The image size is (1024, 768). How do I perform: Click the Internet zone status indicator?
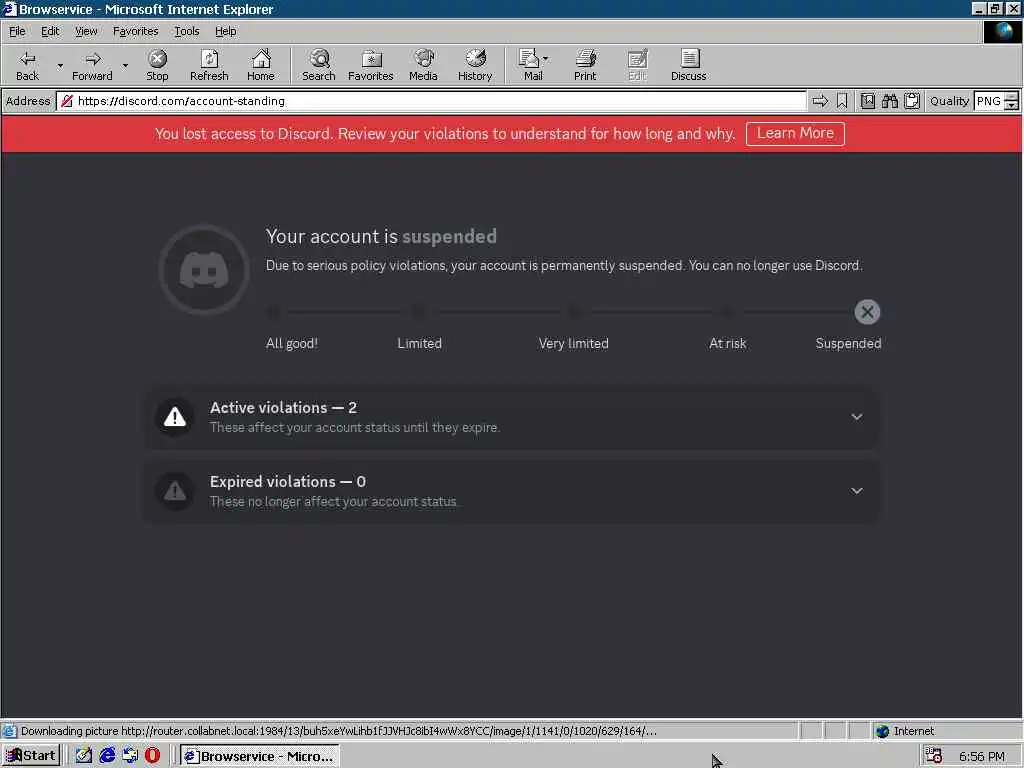pos(904,731)
